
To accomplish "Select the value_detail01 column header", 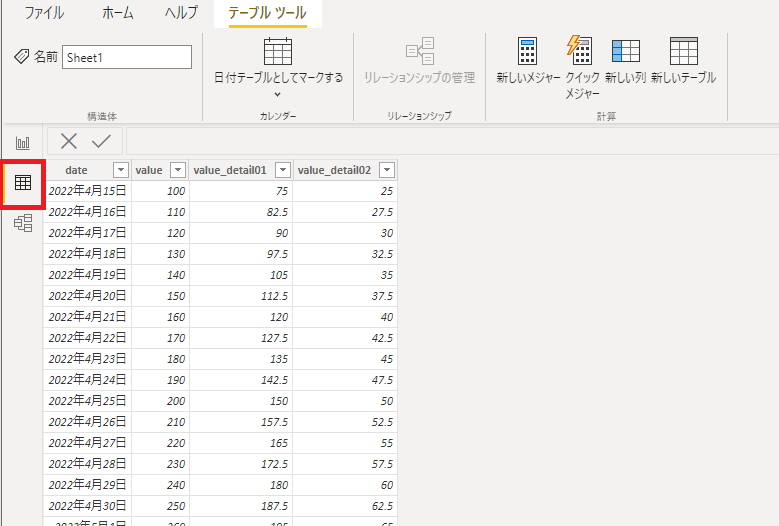I will coord(230,170).
